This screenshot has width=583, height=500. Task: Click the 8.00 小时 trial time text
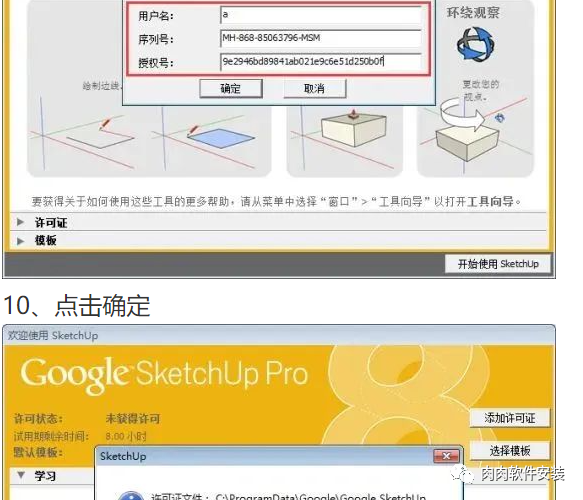pos(126,436)
